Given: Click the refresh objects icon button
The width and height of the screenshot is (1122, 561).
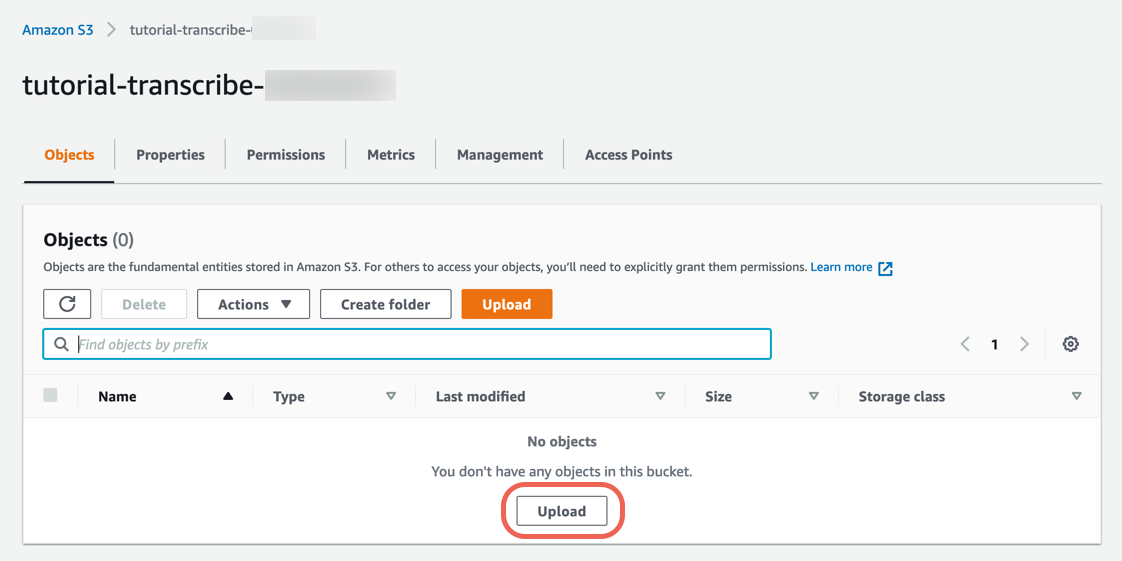Looking at the screenshot, I should 67,304.
